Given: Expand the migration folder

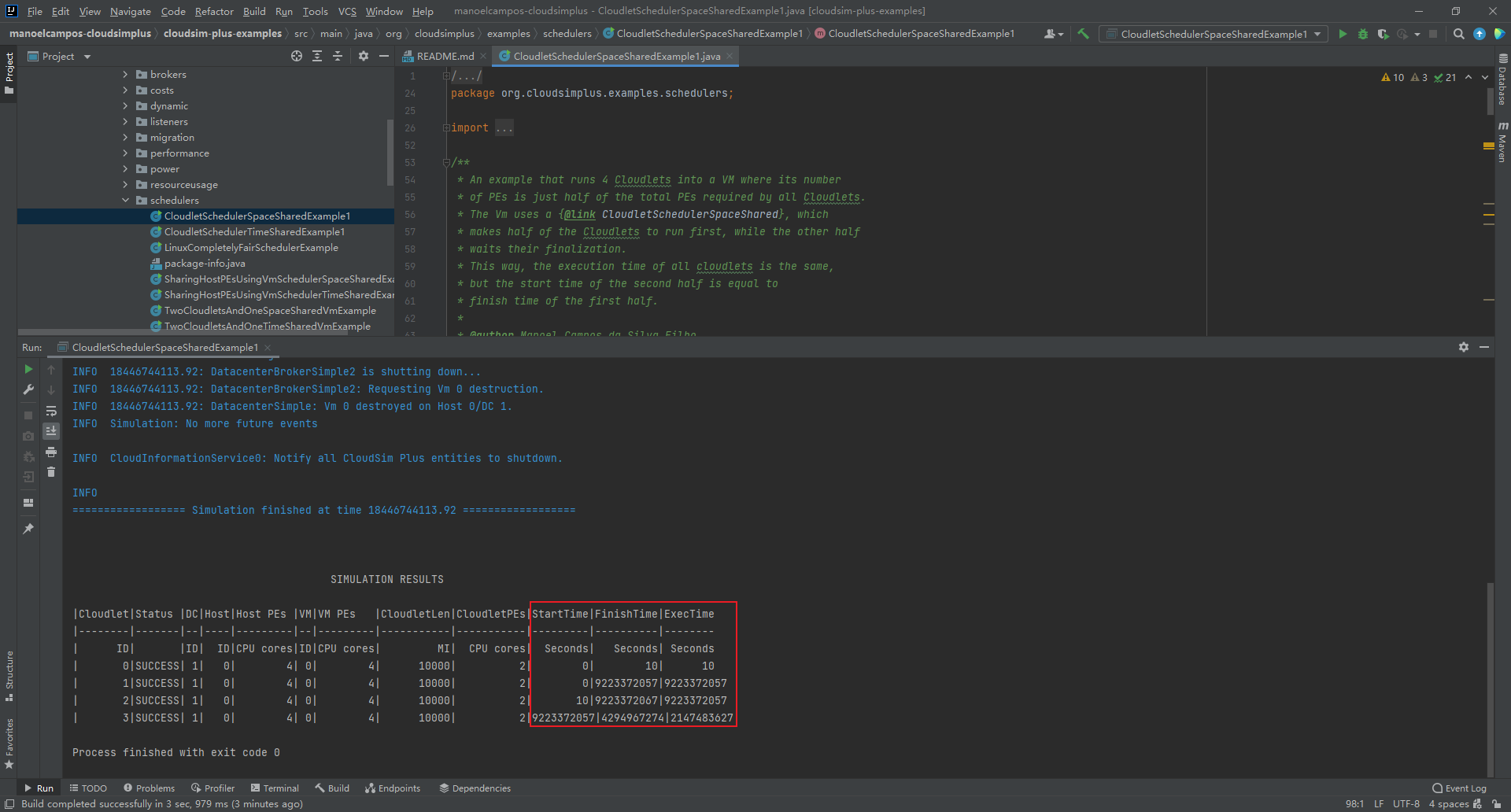Looking at the screenshot, I should [125, 137].
